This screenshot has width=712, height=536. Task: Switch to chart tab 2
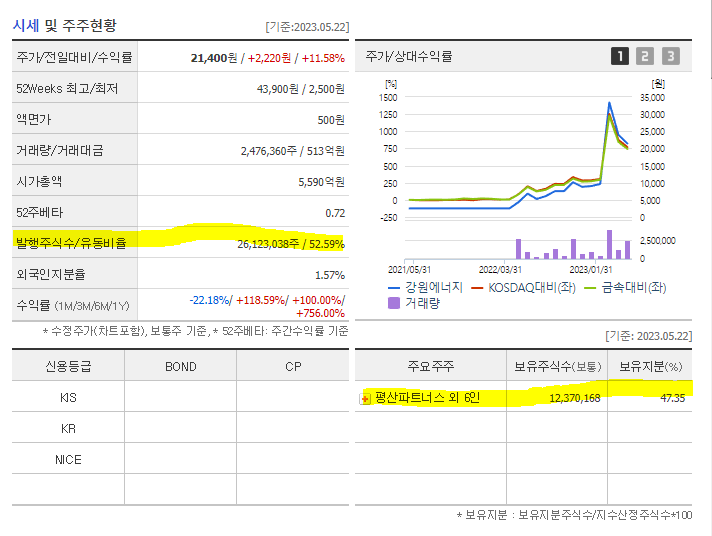(645, 56)
